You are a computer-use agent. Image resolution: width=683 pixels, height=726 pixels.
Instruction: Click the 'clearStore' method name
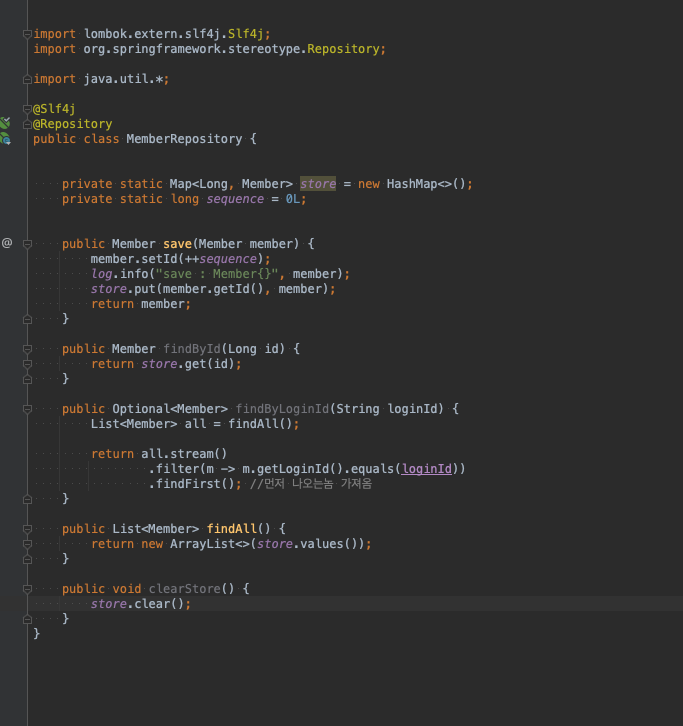[x=184, y=588]
